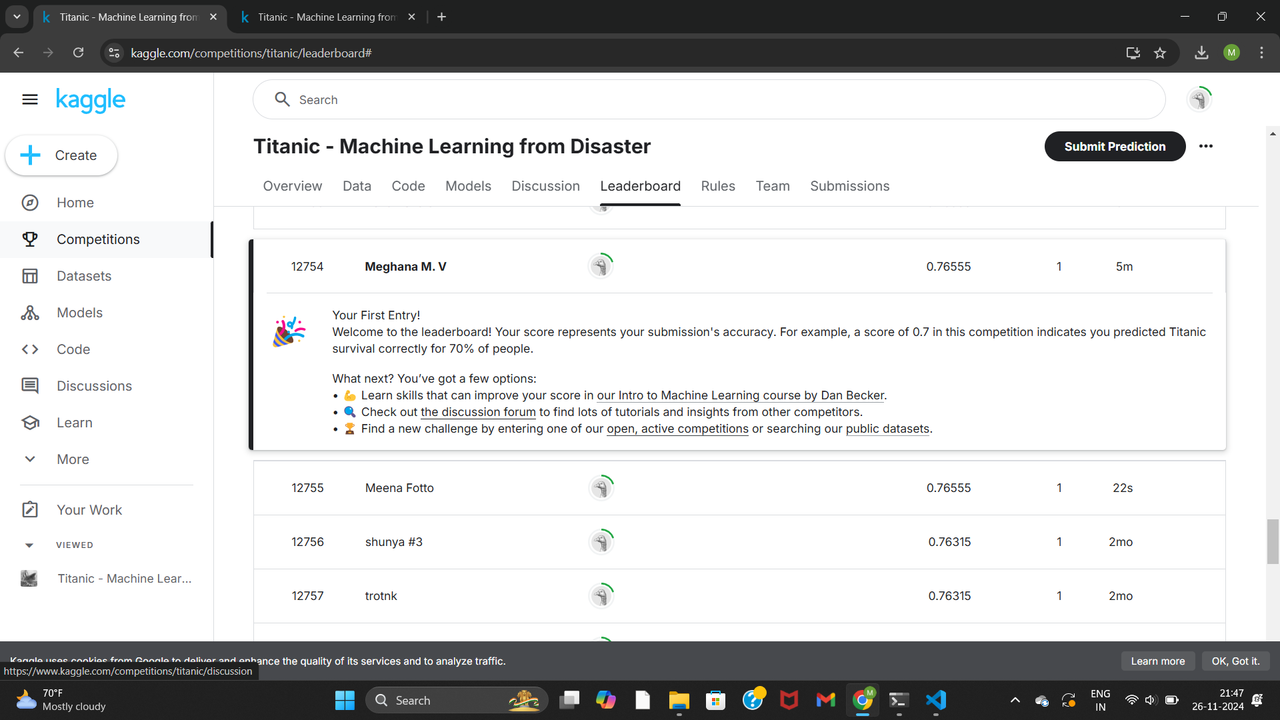Click Learn more on cookie banner
1280x720 pixels.
pos(1158,661)
